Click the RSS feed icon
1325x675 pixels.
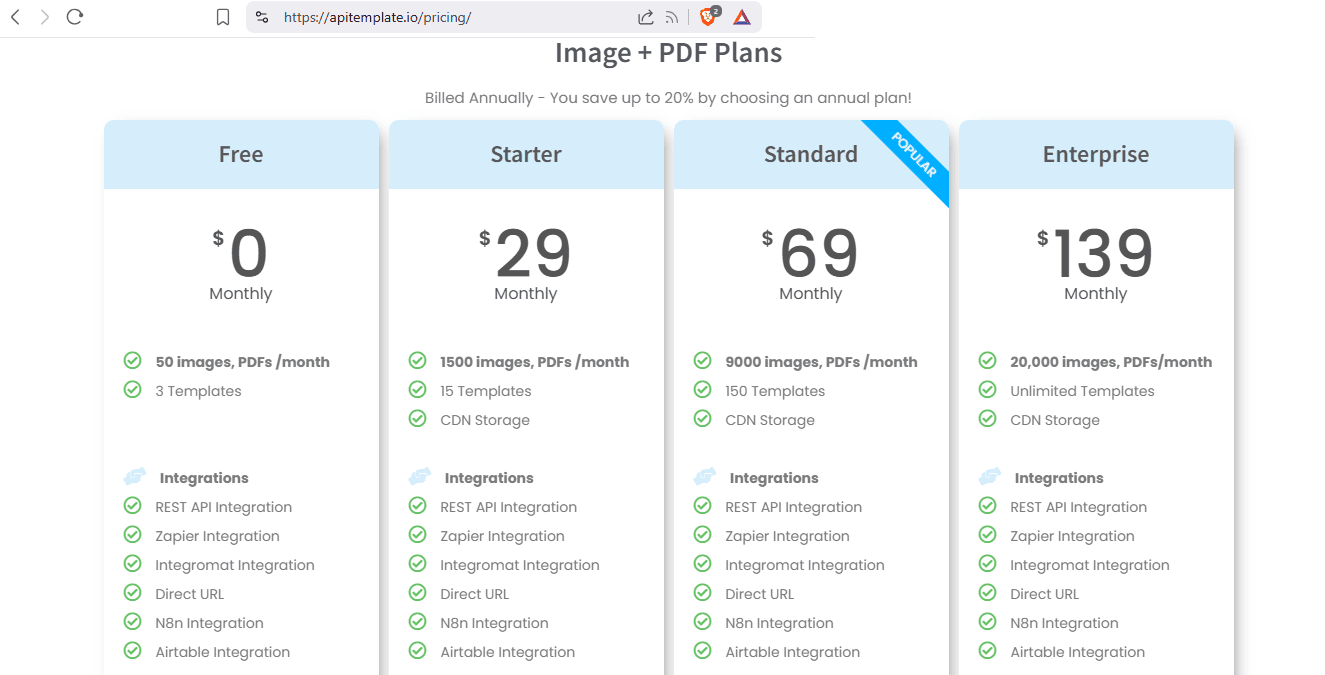[672, 17]
